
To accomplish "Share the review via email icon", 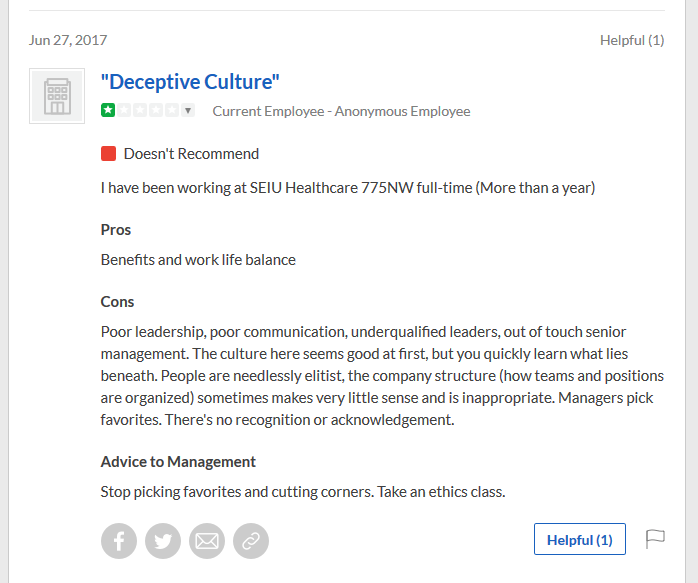I will 207,541.
